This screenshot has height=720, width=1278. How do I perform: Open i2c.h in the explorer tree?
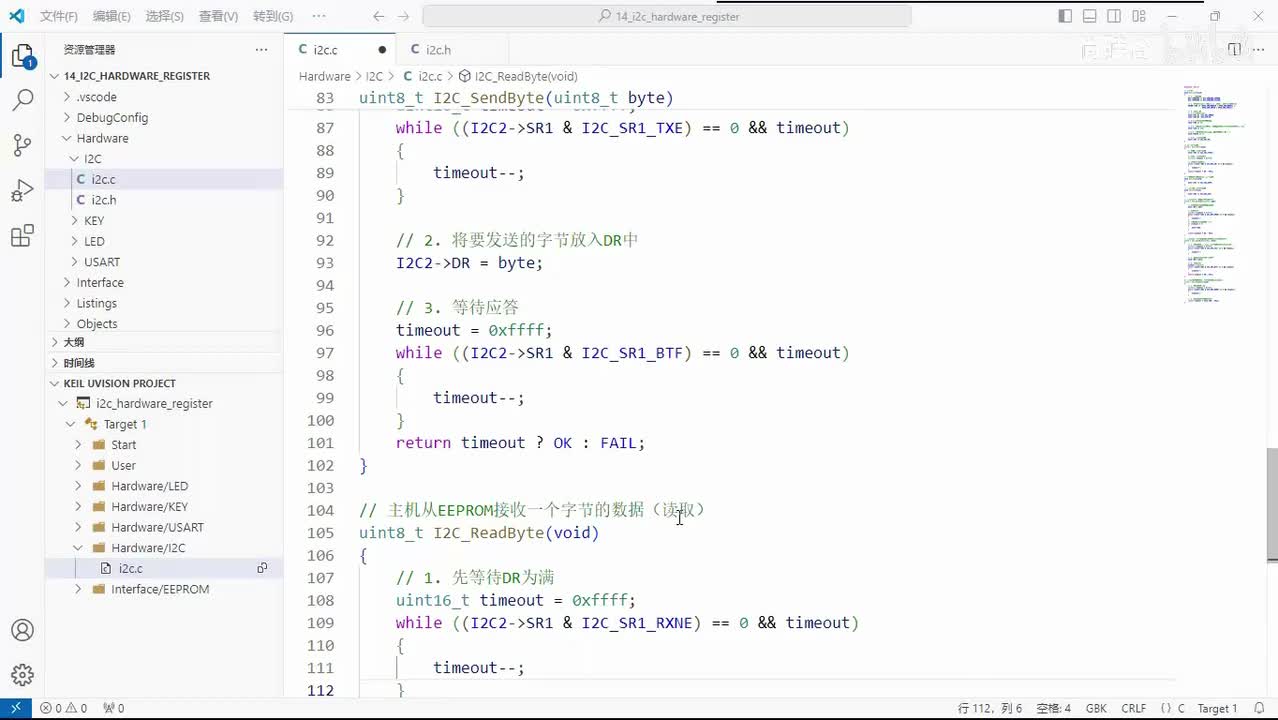coord(104,200)
